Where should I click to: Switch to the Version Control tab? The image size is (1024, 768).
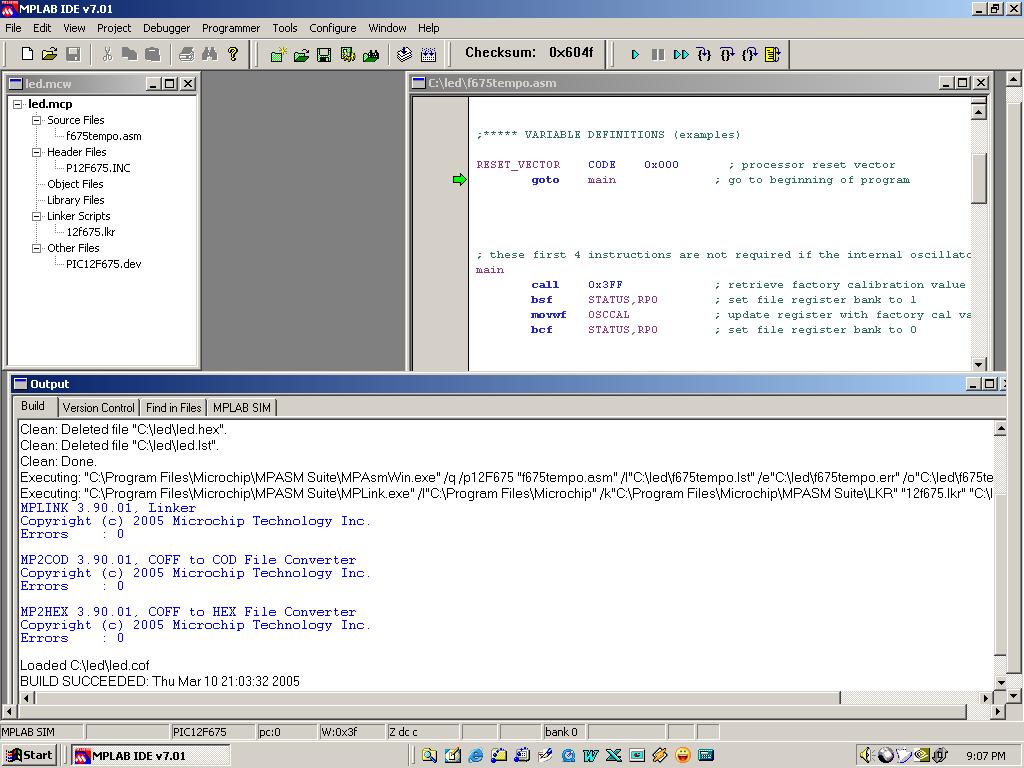coord(98,407)
